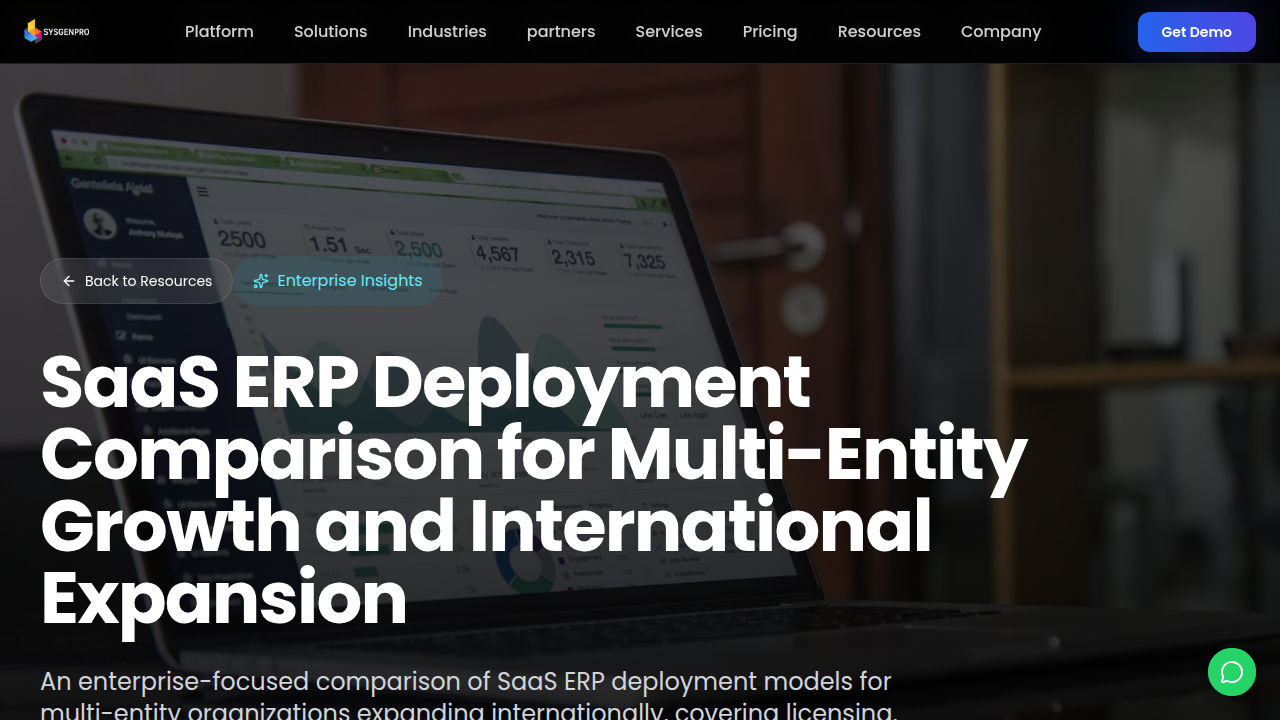Open the partners menu
Image resolution: width=1280 pixels, height=720 pixels.
click(561, 32)
